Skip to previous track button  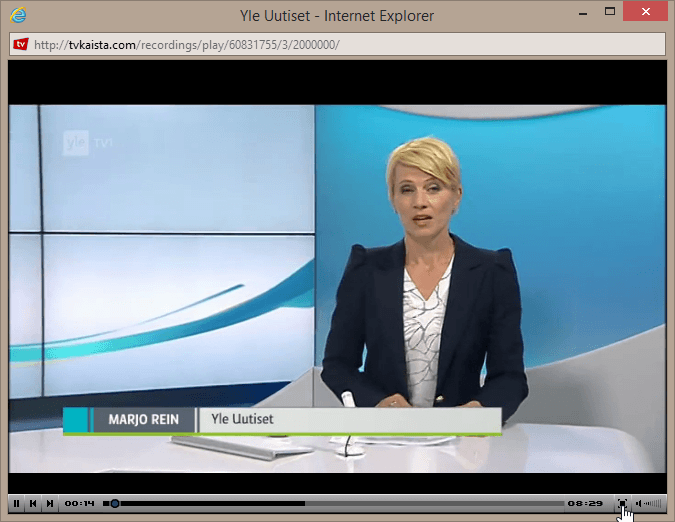(33, 503)
